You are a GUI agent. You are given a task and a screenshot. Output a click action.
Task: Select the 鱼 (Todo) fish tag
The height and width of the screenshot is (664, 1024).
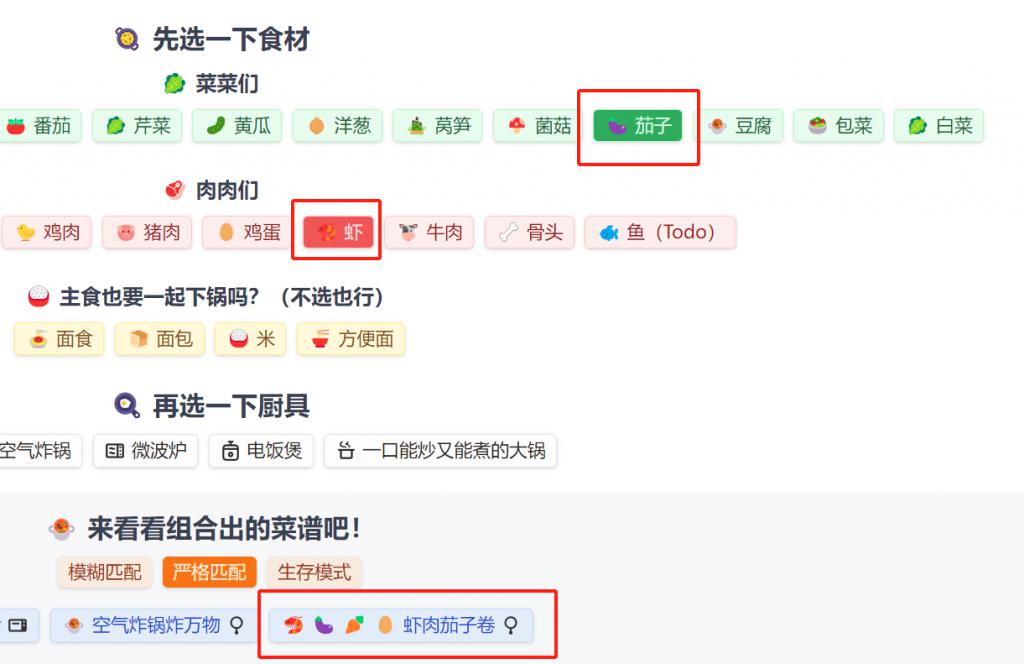click(660, 232)
